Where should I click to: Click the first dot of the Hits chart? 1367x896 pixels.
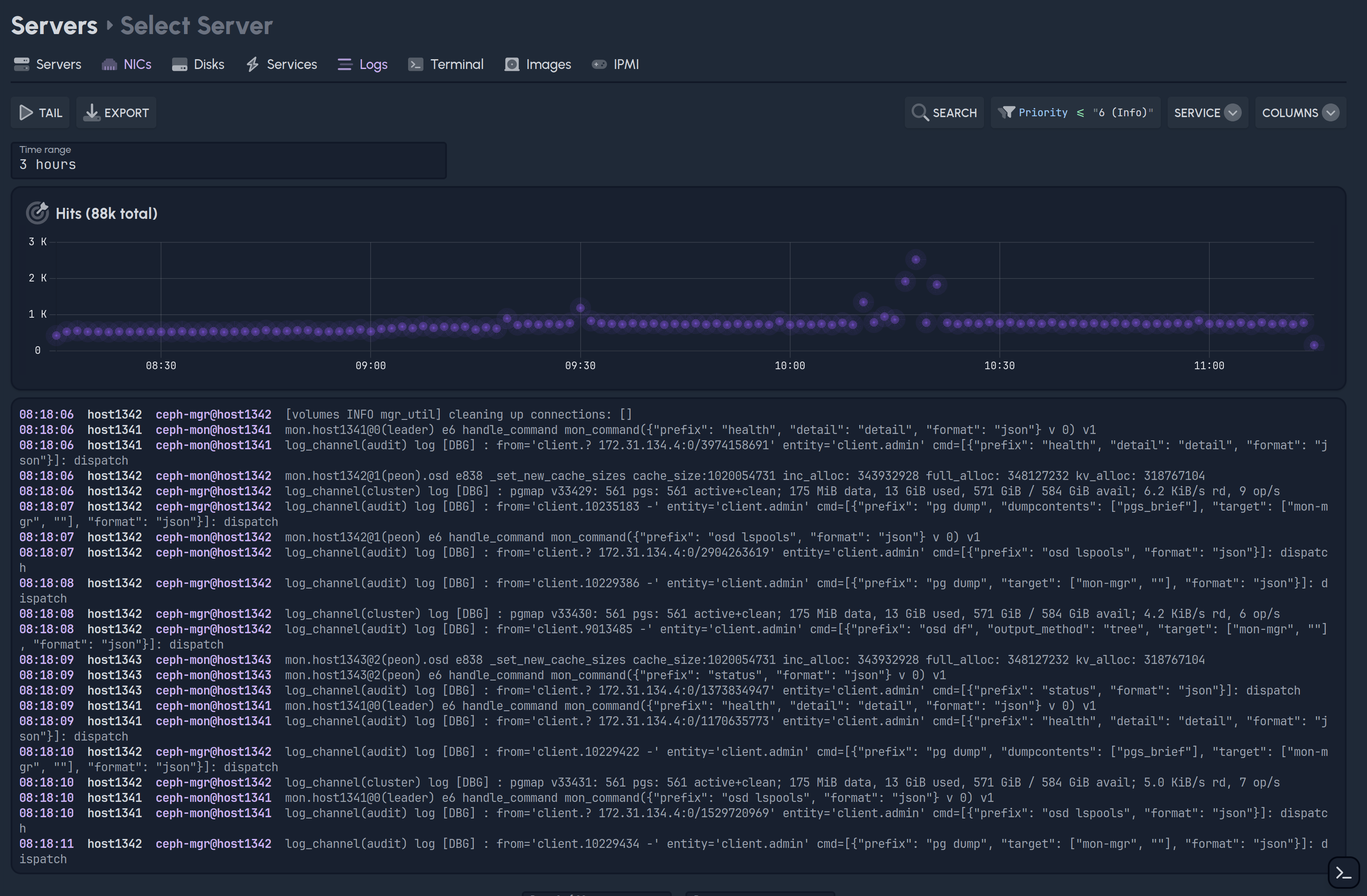coord(56,336)
